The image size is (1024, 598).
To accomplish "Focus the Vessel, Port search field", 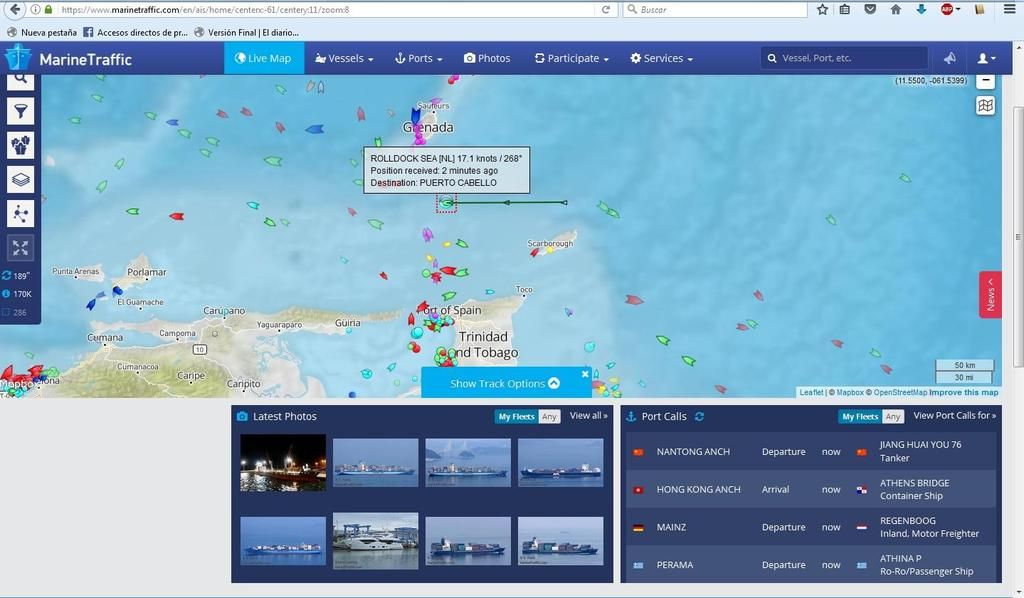I will [x=844, y=58].
